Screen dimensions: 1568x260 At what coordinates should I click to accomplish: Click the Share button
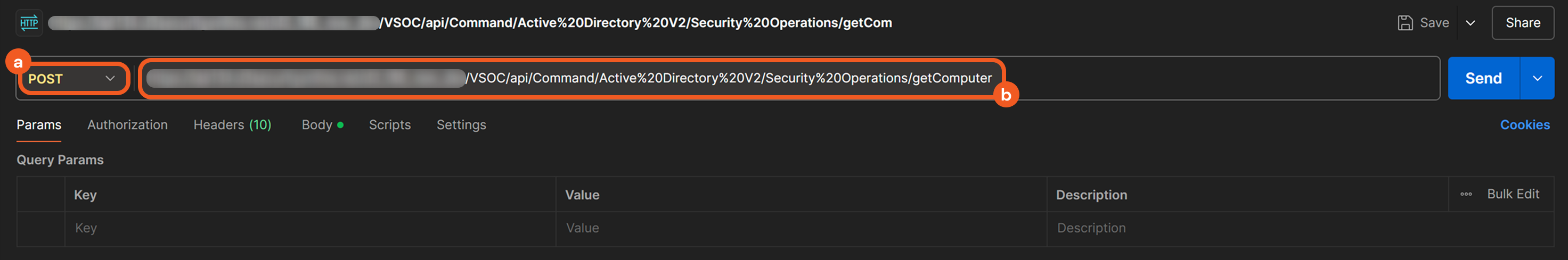pyautogui.click(x=1522, y=23)
